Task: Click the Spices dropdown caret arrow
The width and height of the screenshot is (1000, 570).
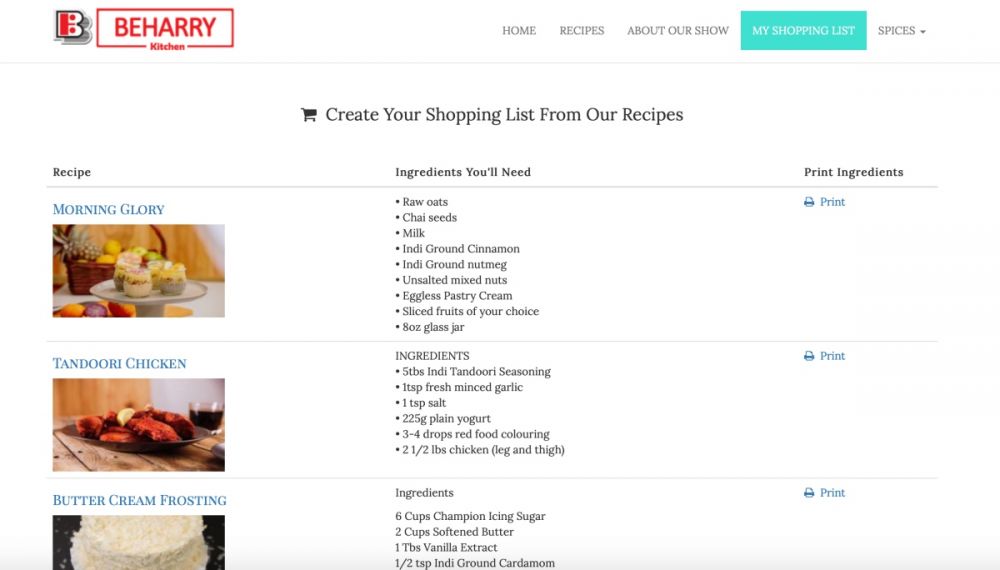Action: (923, 32)
